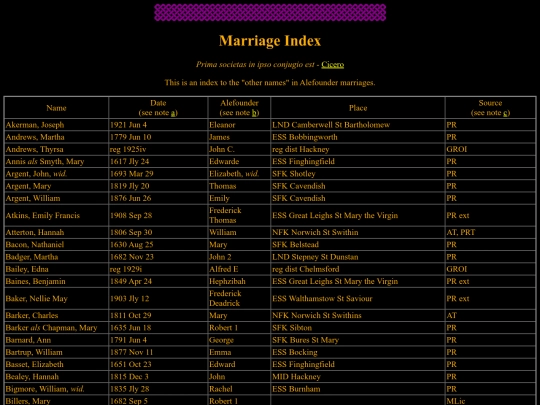Click the date 1630 Aug 25
The width and height of the screenshot is (540, 405).
[x=132, y=245]
